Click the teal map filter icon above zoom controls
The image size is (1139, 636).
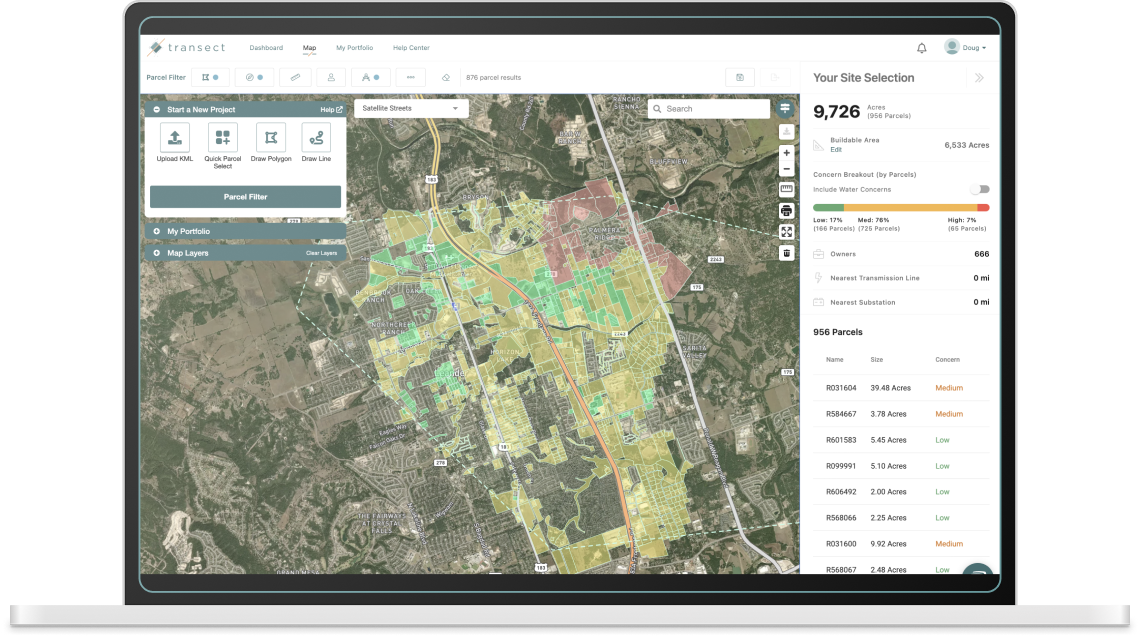pyautogui.click(x=785, y=109)
